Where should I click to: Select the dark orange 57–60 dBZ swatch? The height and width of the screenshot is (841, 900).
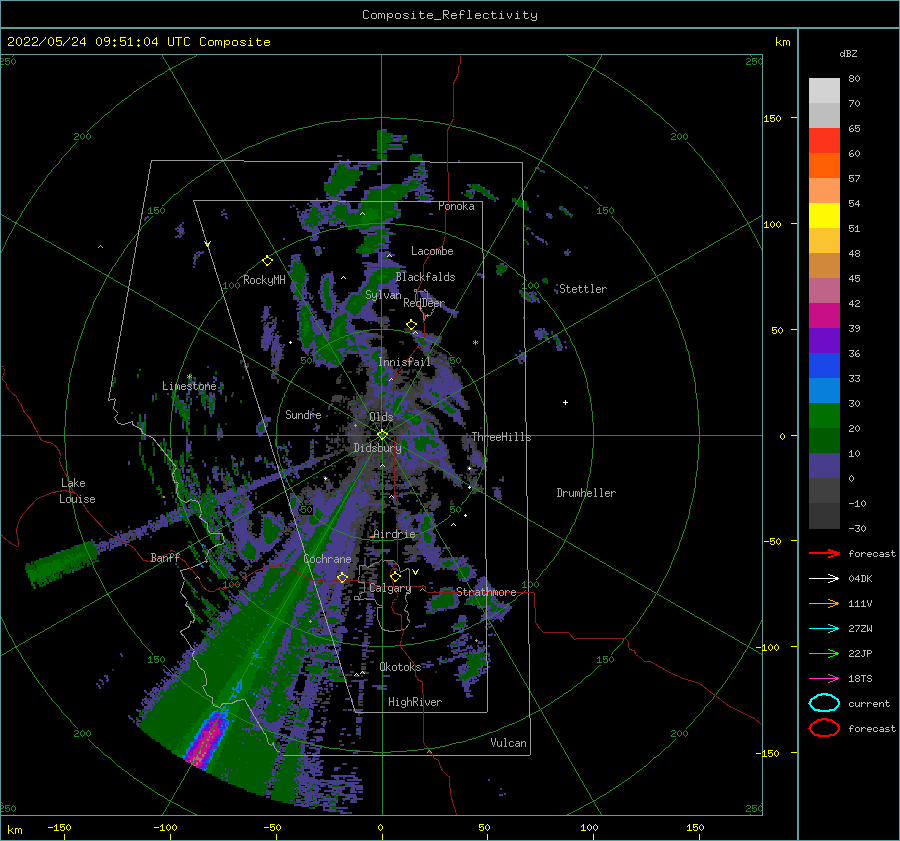(824, 166)
